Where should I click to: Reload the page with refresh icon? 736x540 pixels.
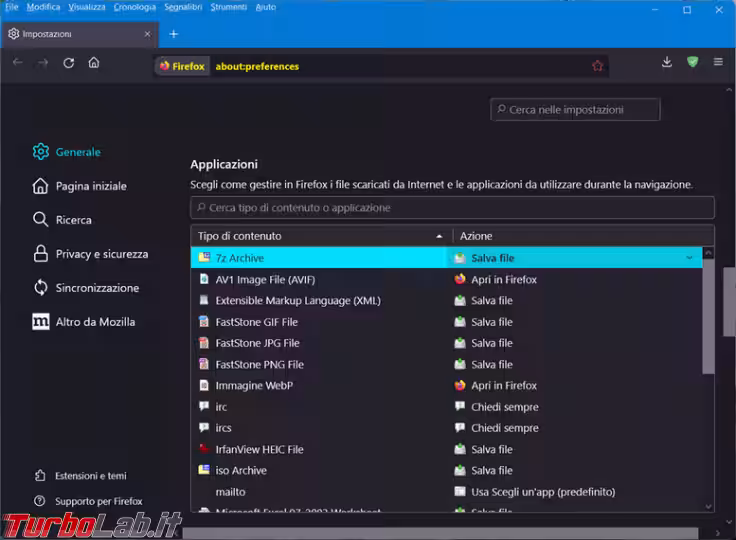point(69,62)
